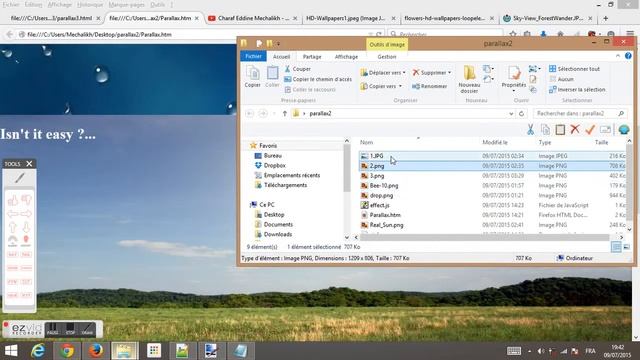This screenshot has width=640, height=360.
Task: Click the ezvid PAUSE button
Action: coord(52,329)
